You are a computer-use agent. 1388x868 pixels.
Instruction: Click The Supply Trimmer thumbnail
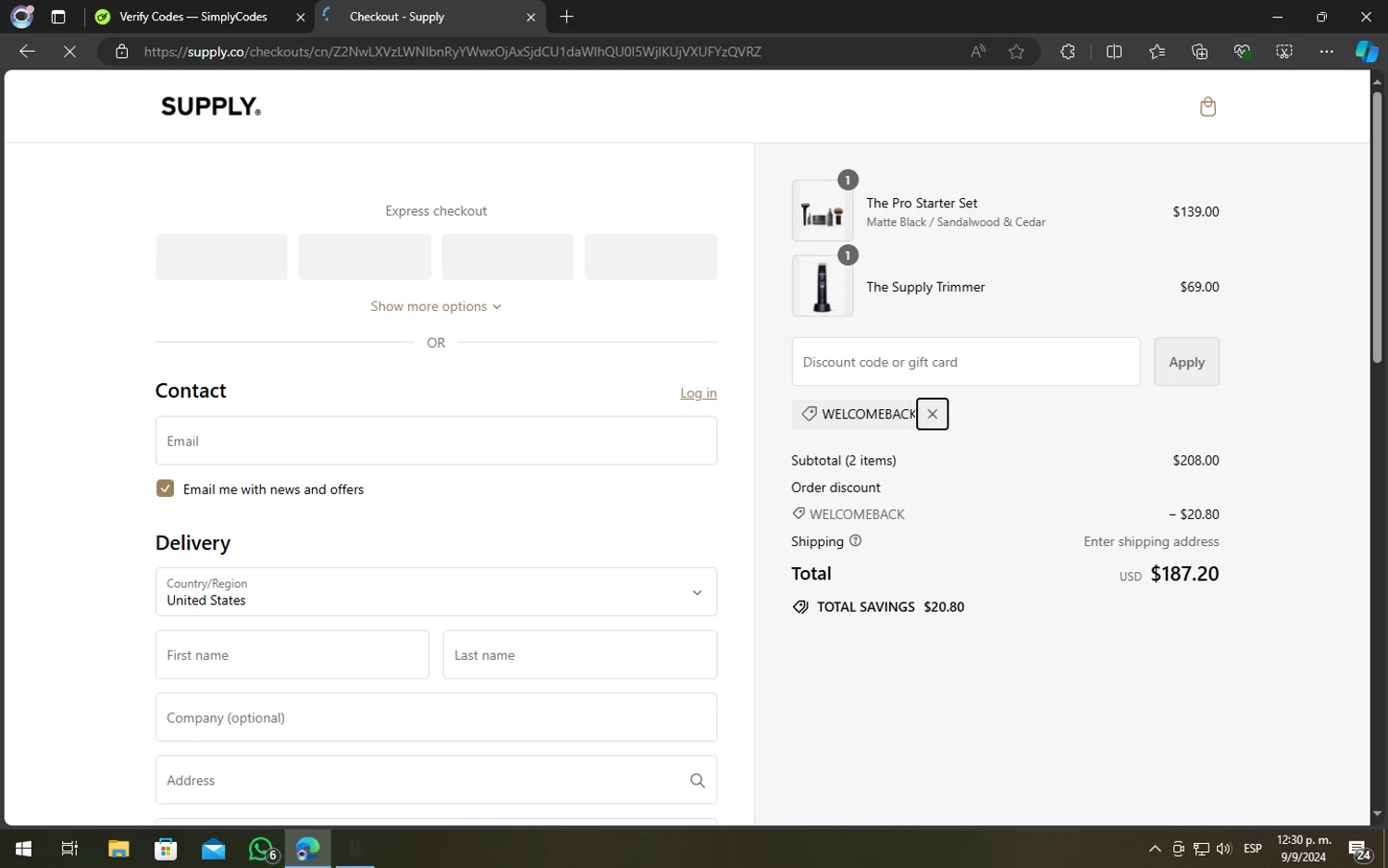(822, 286)
